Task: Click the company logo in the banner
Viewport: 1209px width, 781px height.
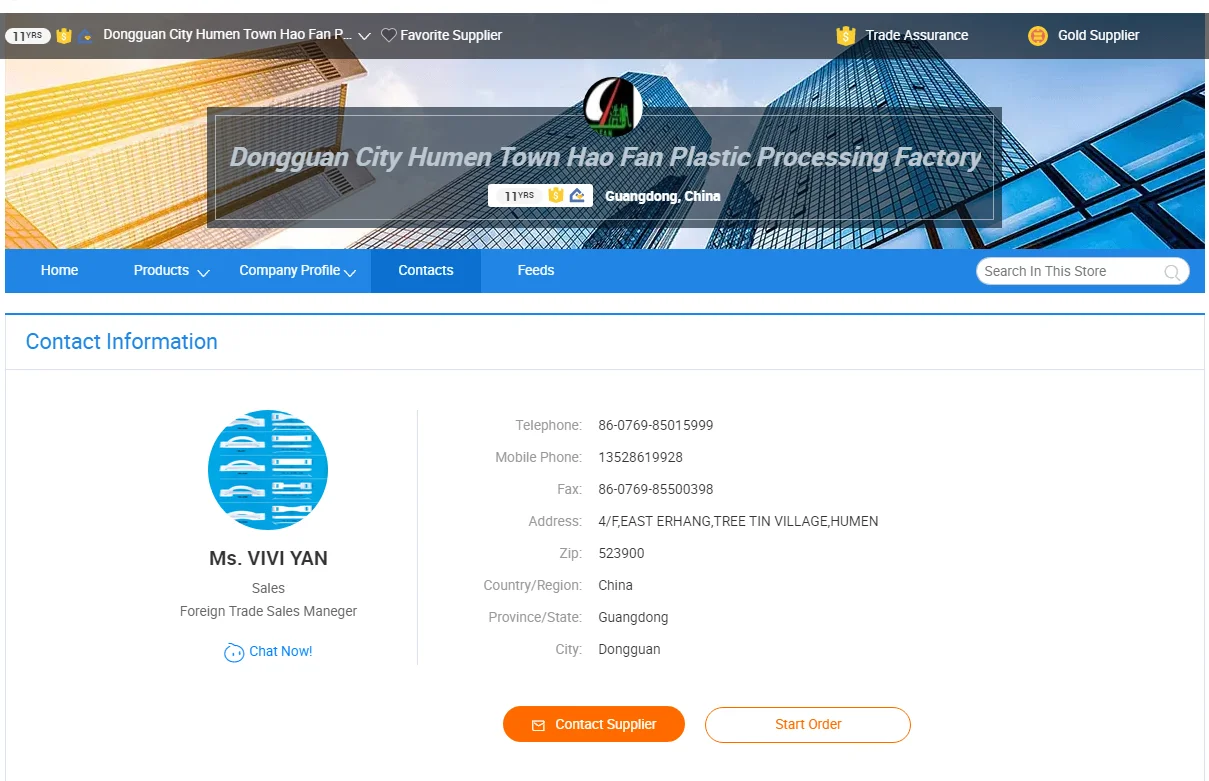Action: pyautogui.click(x=612, y=105)
